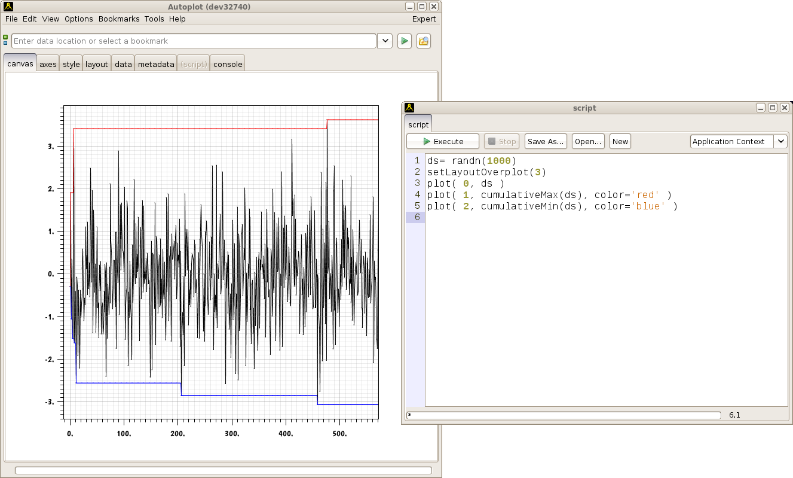The image size is (793, 478).
Task: Click the Autoplot logo in main title bar
Action: click(8, 6)
